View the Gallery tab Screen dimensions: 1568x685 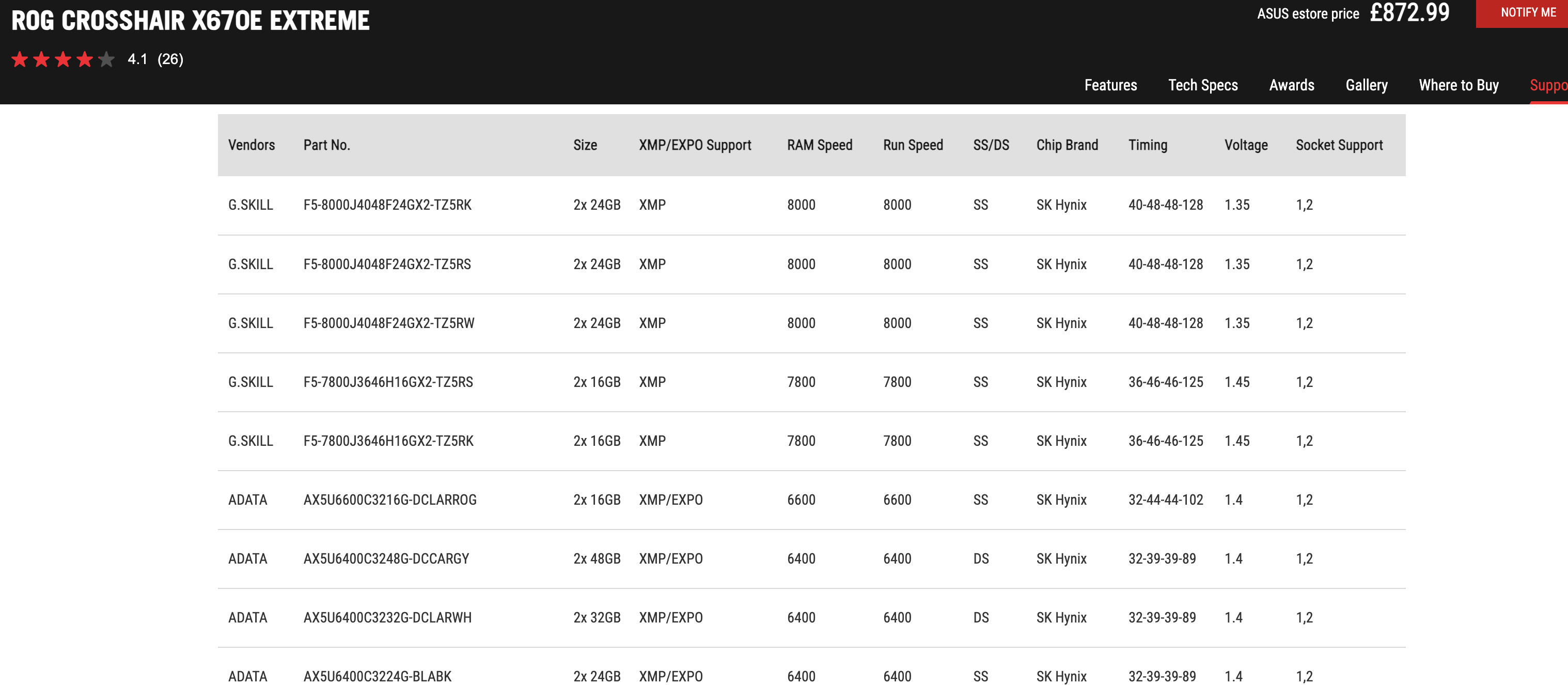point(1367,85)
